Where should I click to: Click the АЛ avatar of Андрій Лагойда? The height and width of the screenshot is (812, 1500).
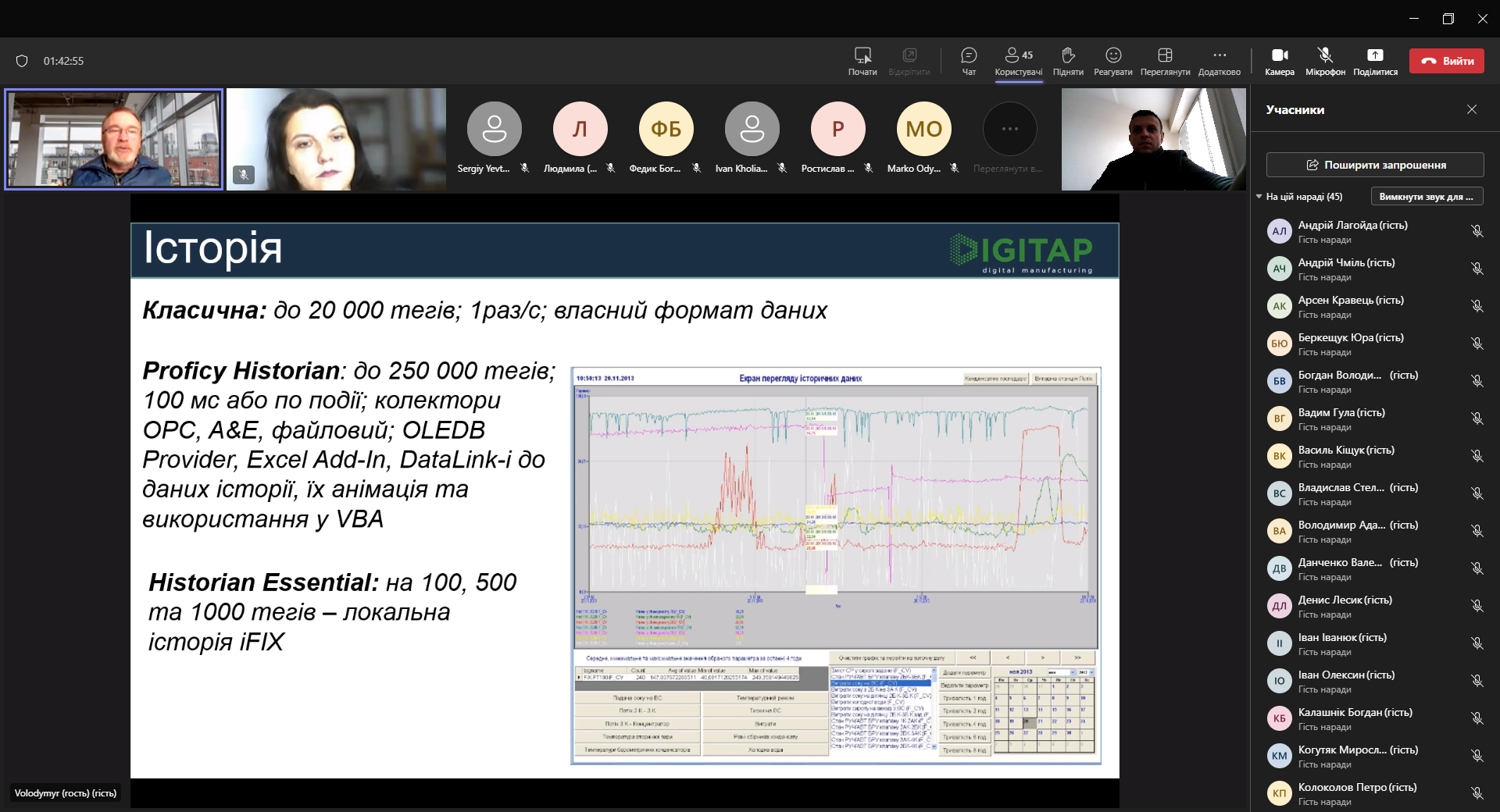pyautogui.click(x=1279, y=231)
